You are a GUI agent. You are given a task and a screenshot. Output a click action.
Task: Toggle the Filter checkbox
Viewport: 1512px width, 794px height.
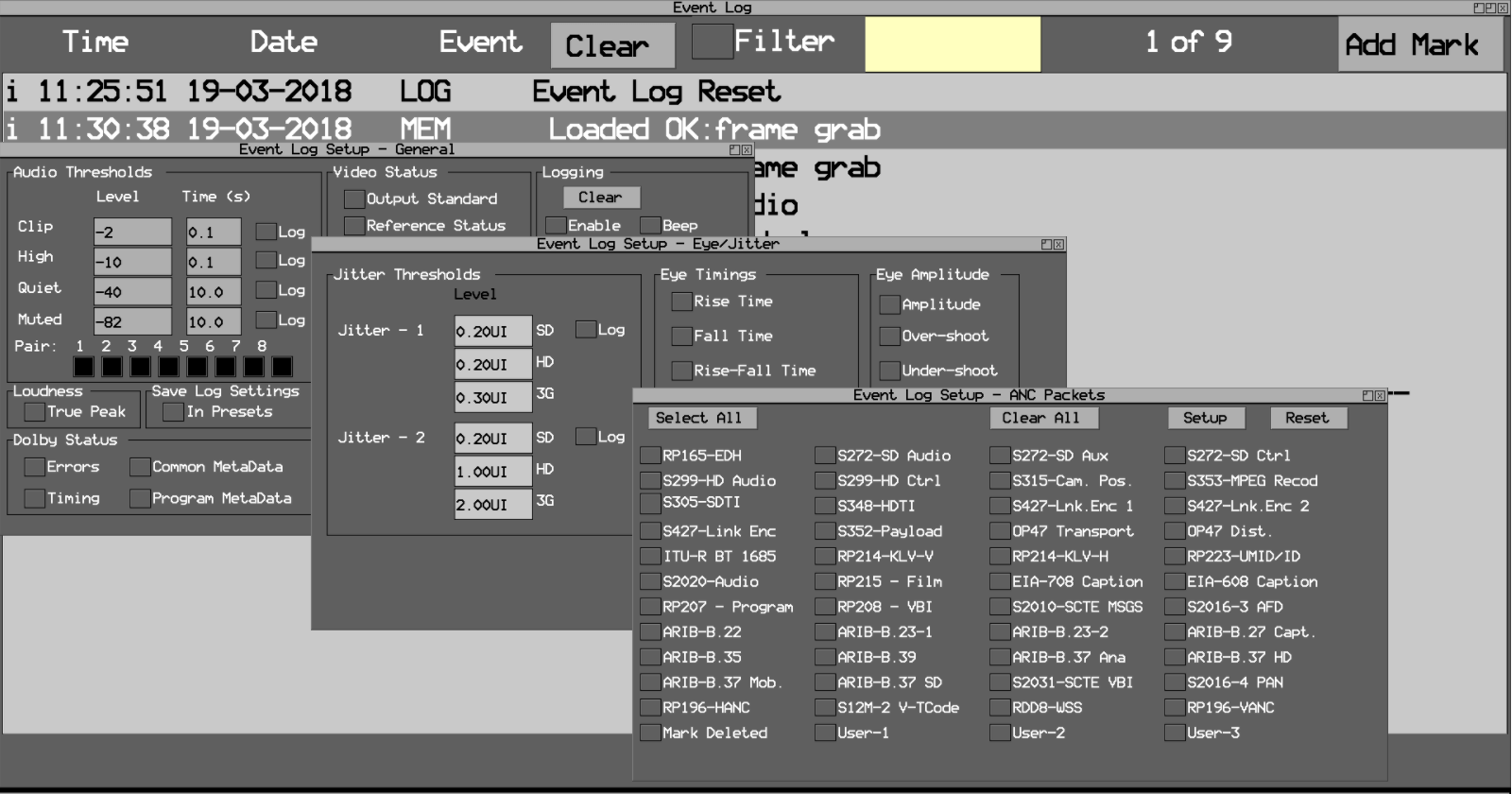[x=713, y=41]
